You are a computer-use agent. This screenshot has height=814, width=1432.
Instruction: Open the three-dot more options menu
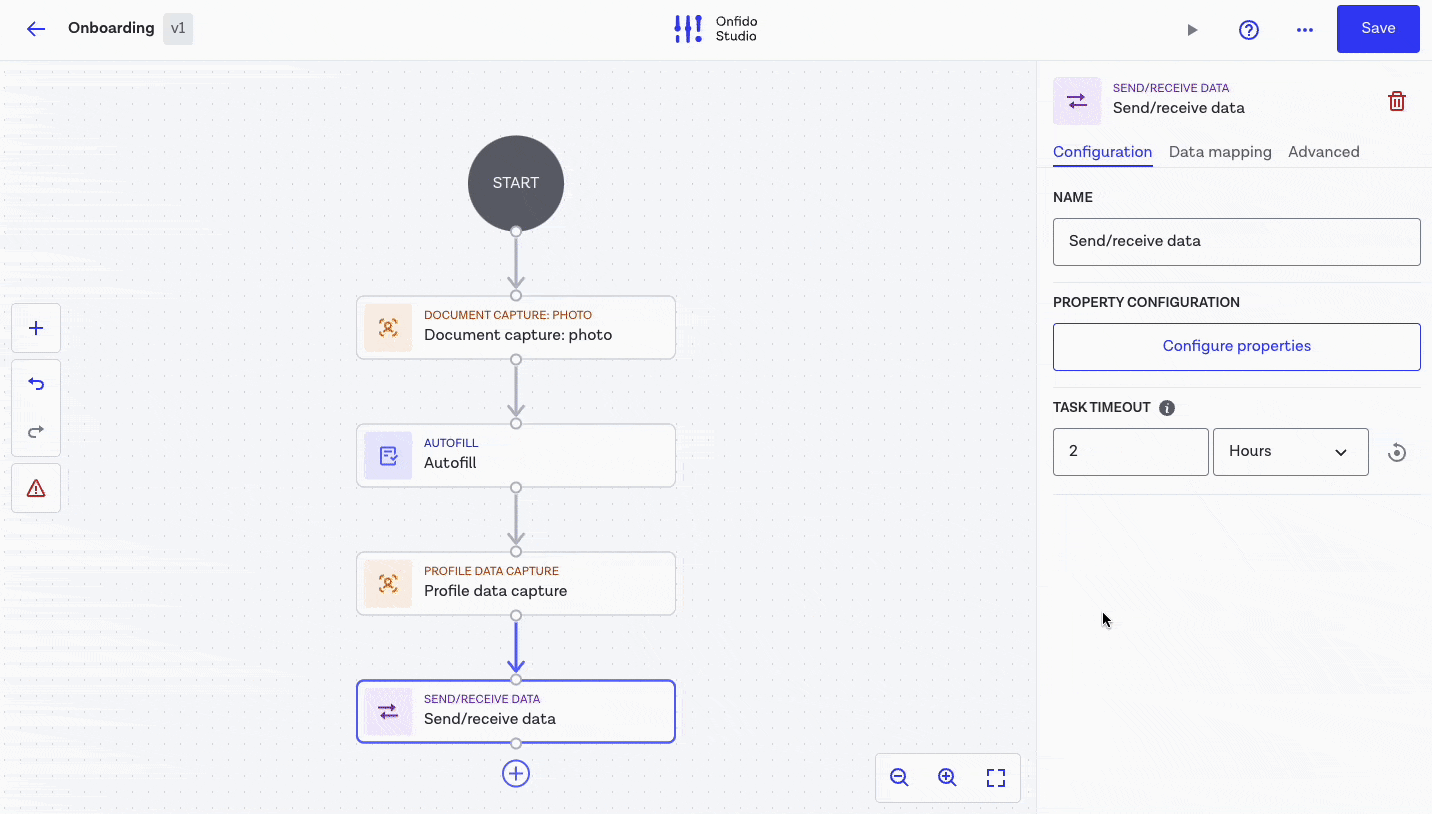click(1304, 30)
